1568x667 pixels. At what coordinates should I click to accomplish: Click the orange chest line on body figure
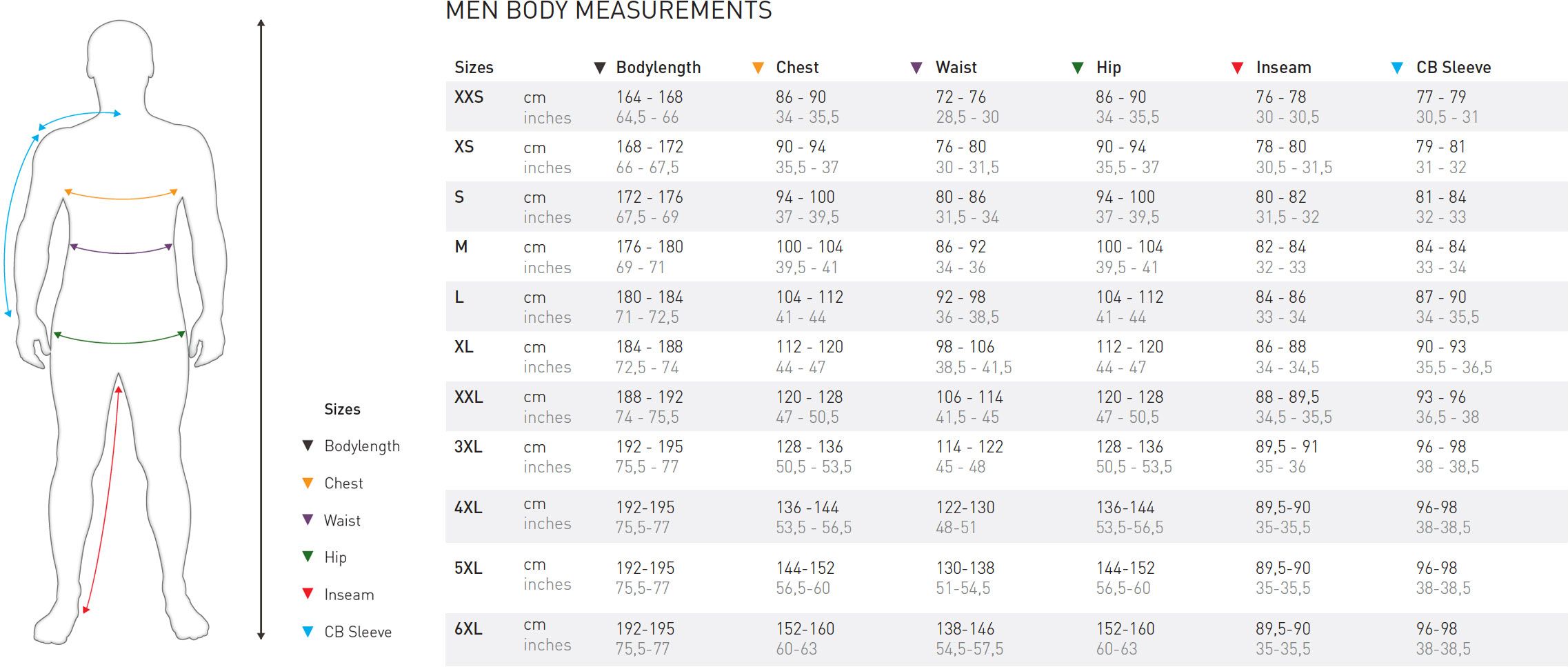[x=121, y=195]
